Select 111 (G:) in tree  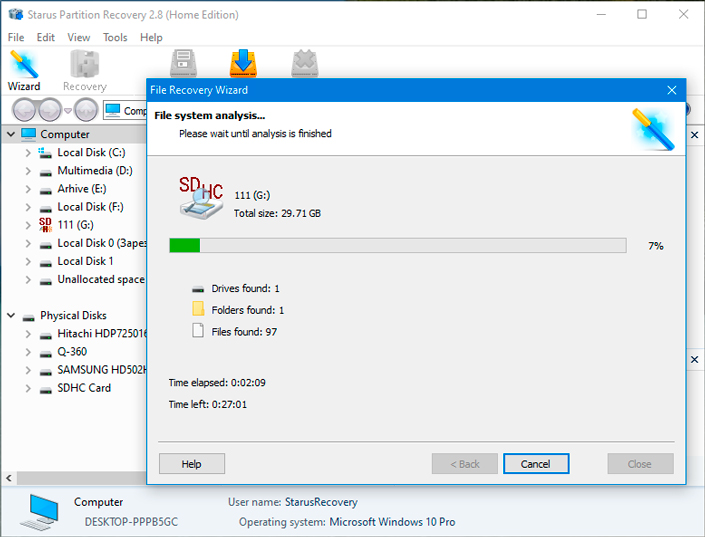[75, 224]
